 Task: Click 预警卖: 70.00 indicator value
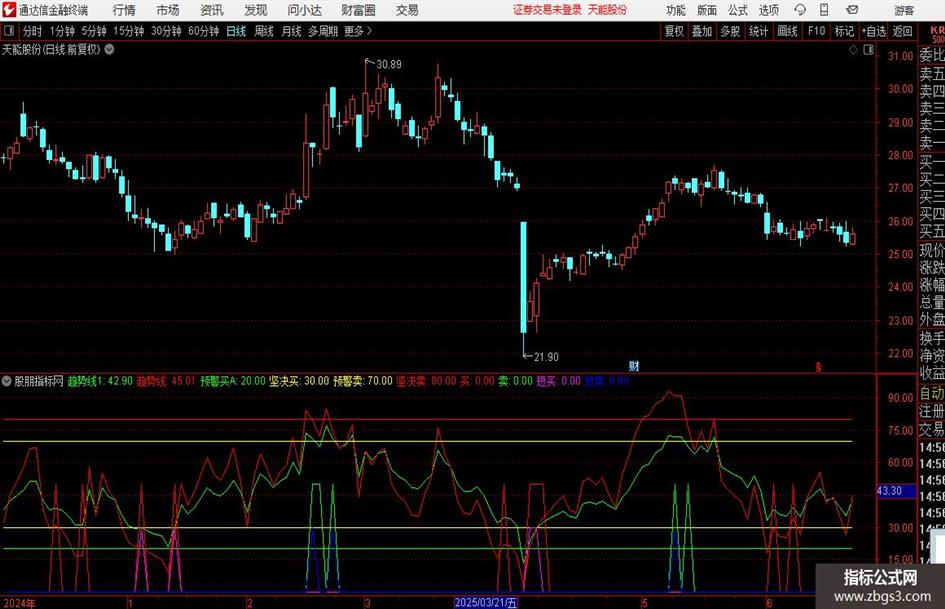point(363,381)
